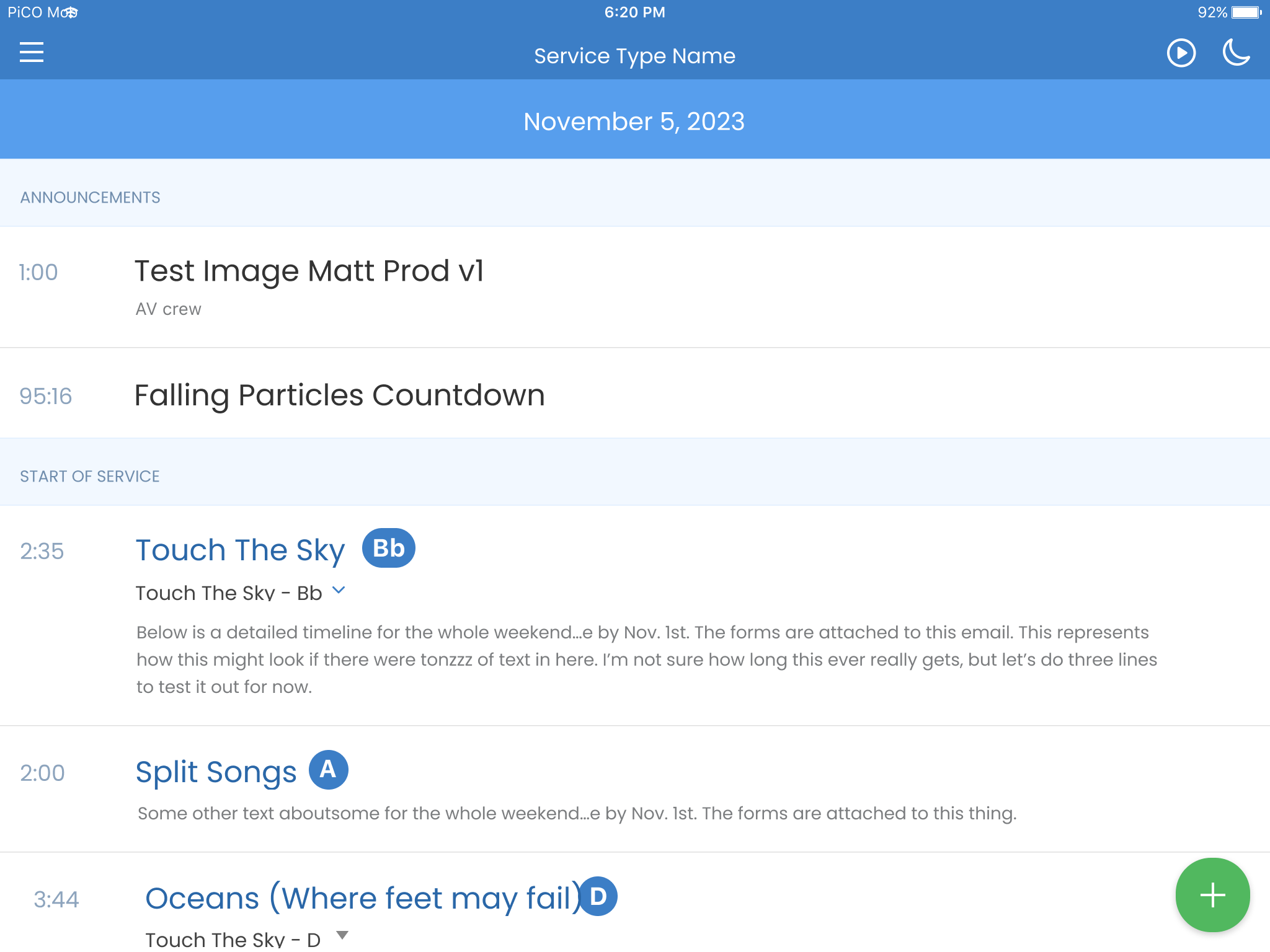Open the Split Songs item
Image resolution: width=1270 pixels, height=952 pixels.
click(216, 771)
